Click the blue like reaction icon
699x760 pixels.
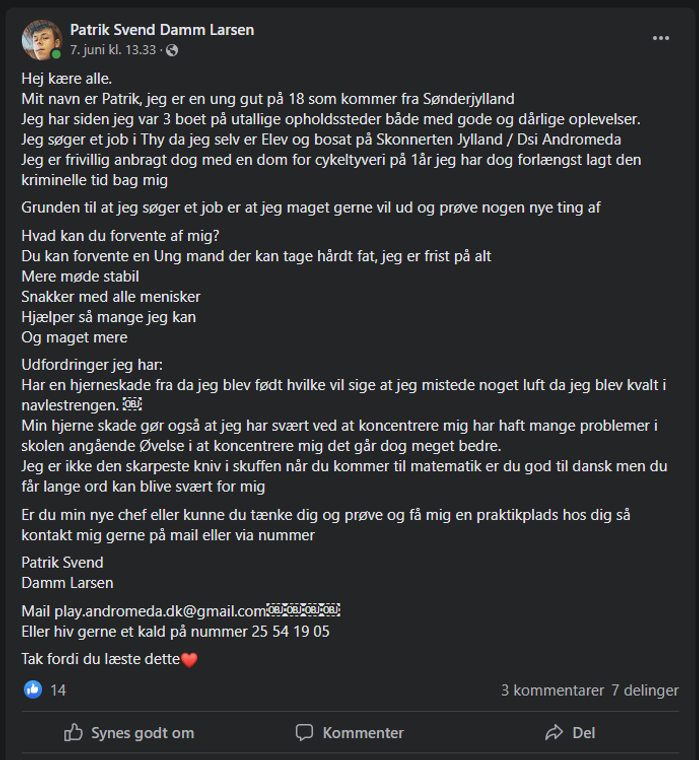coord(33,690)
